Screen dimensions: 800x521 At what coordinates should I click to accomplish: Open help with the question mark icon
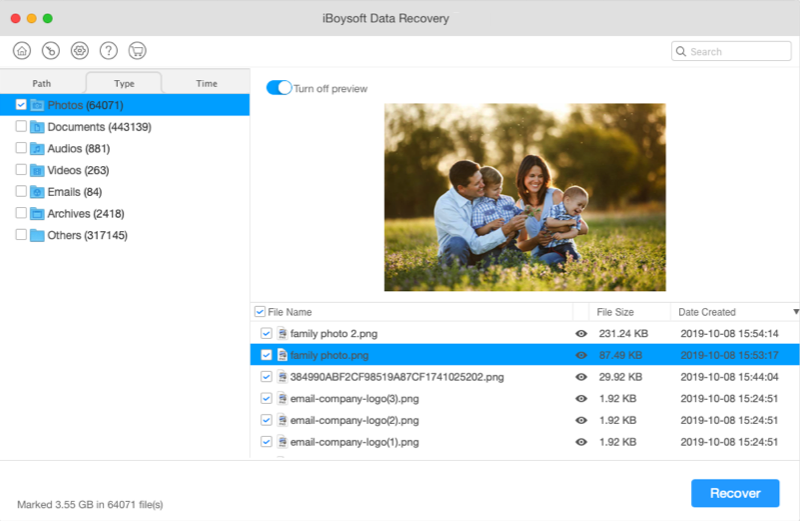point(109,51)
